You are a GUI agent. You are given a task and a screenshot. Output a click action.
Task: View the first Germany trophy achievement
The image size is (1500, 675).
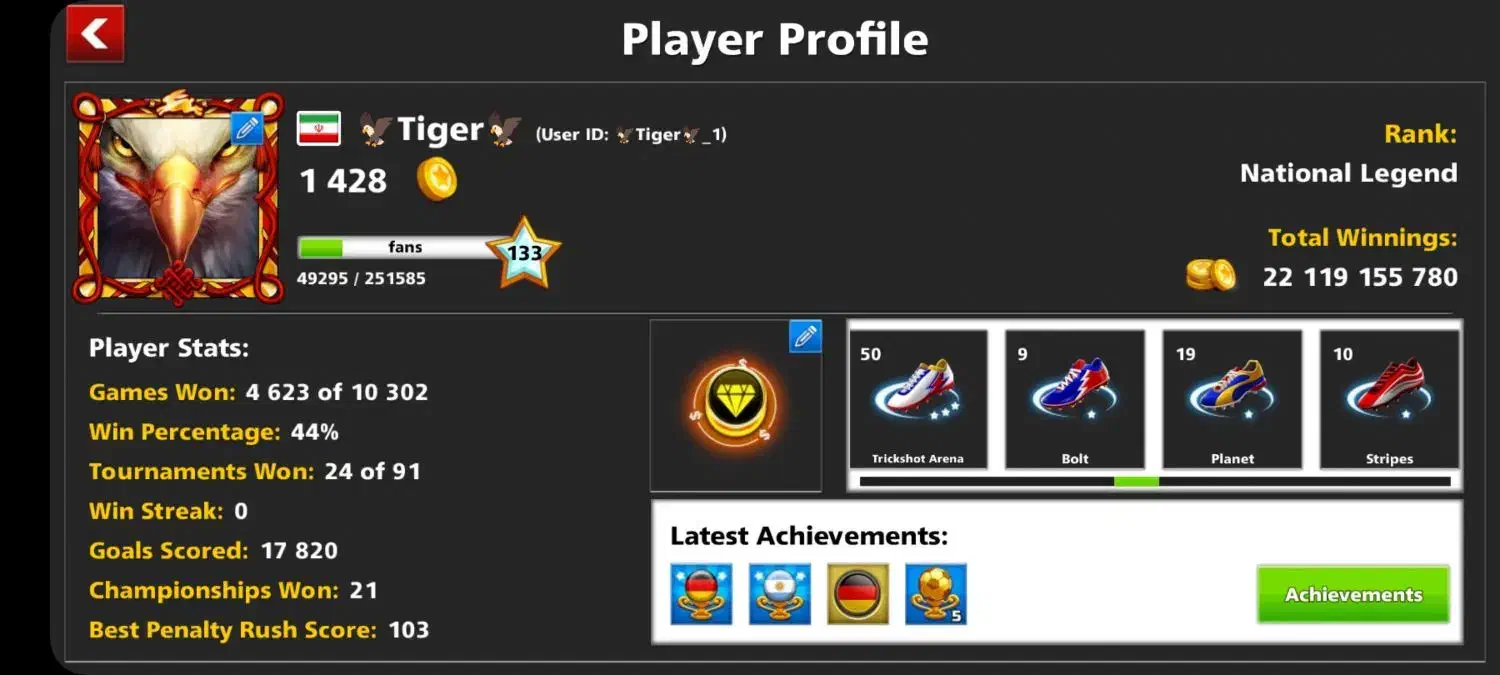coord(701,594)
